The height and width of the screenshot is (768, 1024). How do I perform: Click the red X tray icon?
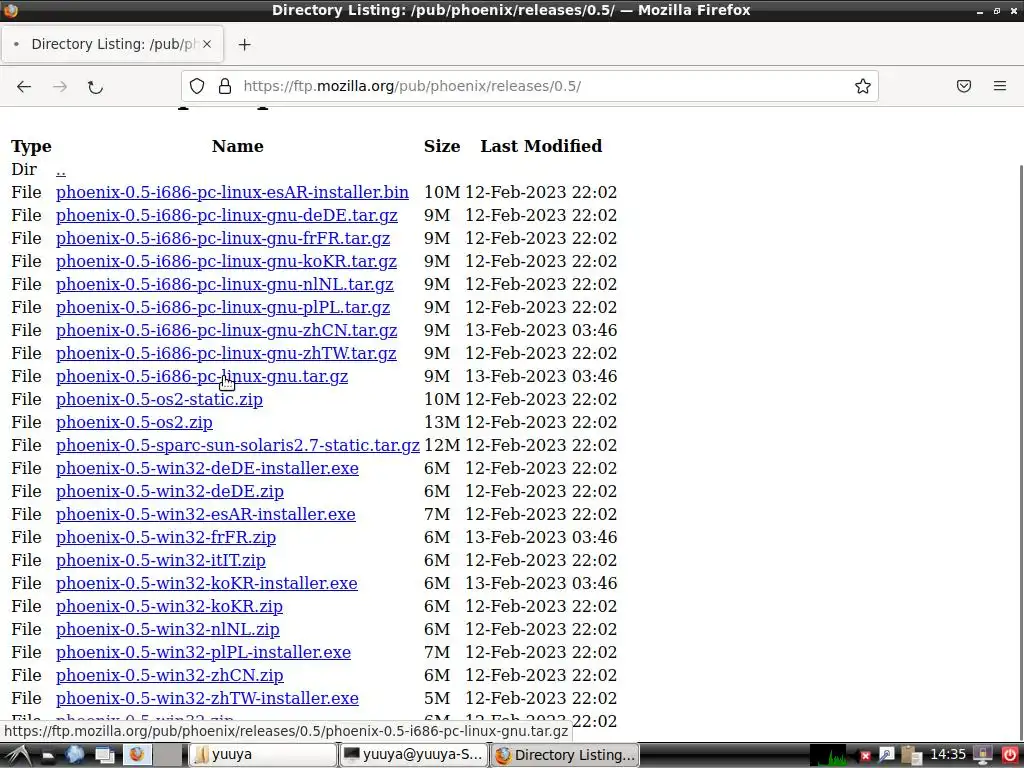coord(865,756)
